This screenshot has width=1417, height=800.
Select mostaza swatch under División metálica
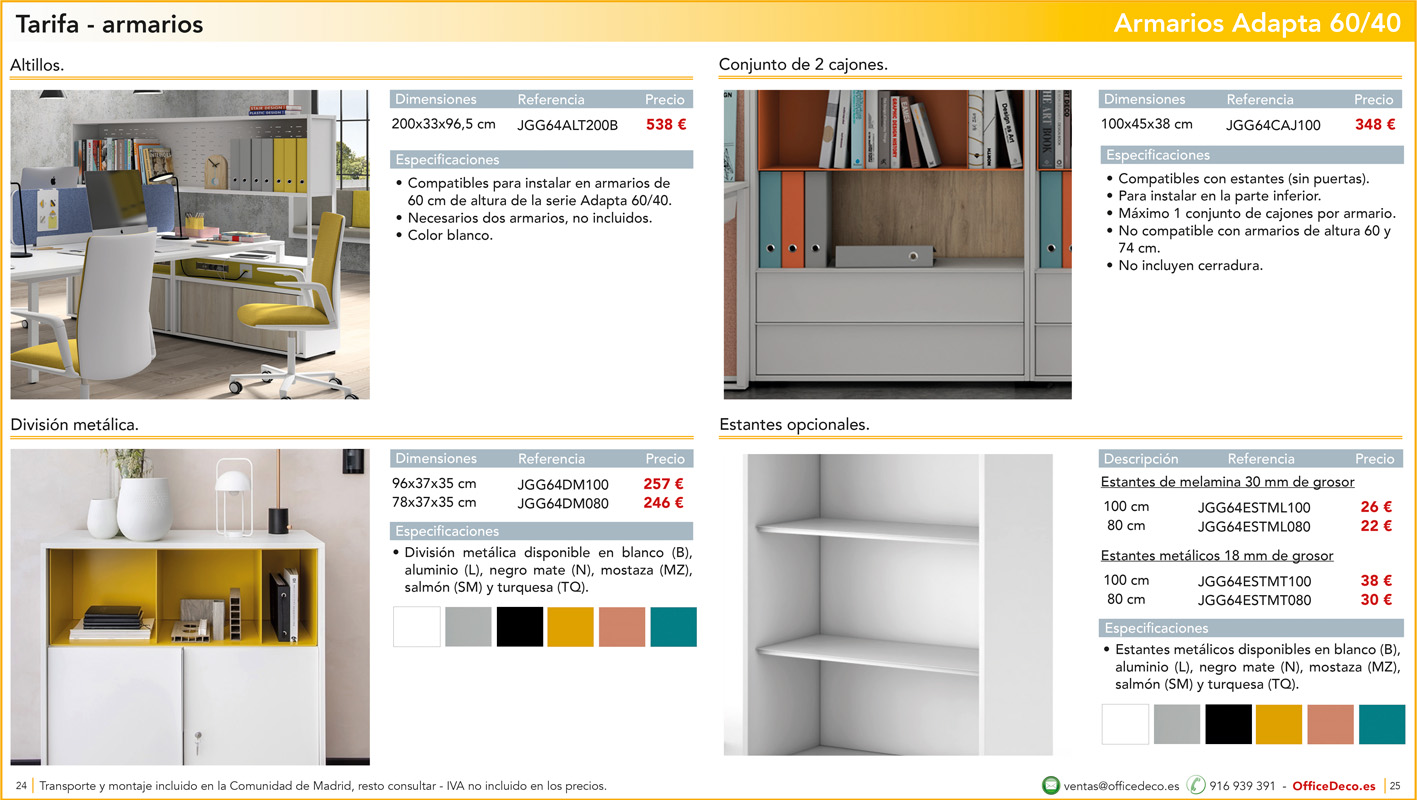pos(571,627)
